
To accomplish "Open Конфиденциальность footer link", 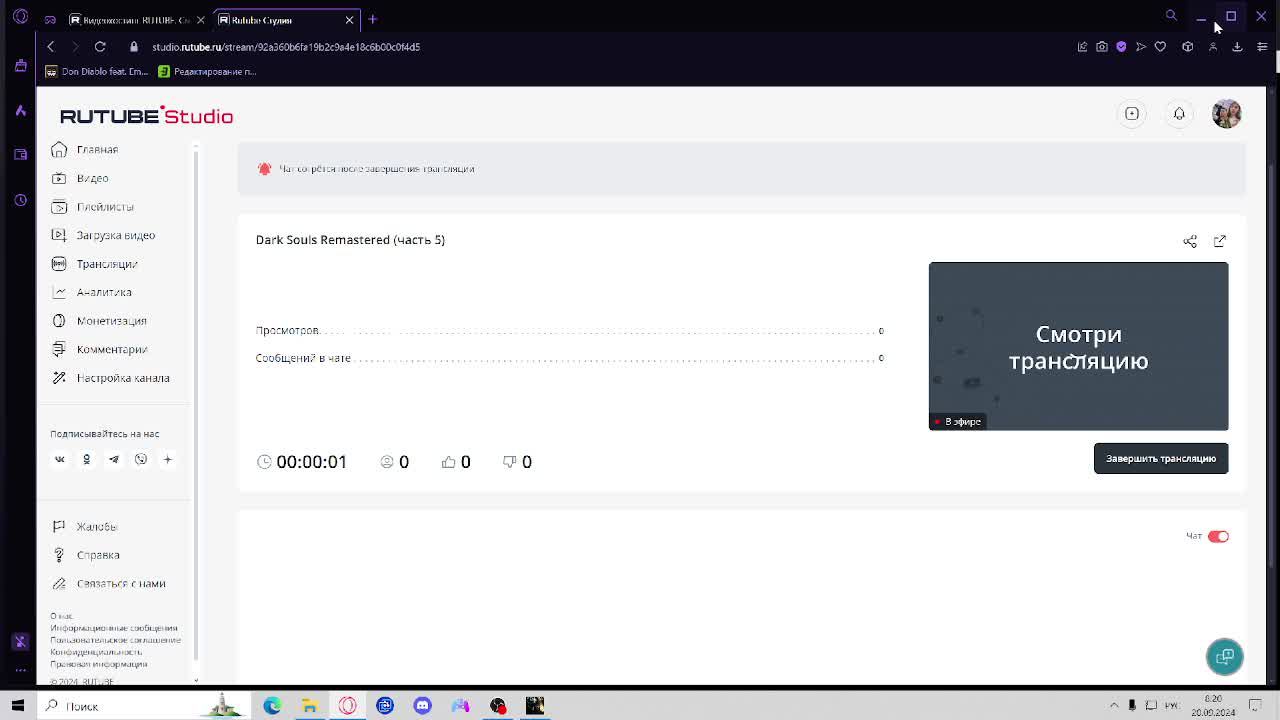I will click(x=96, y=652).
